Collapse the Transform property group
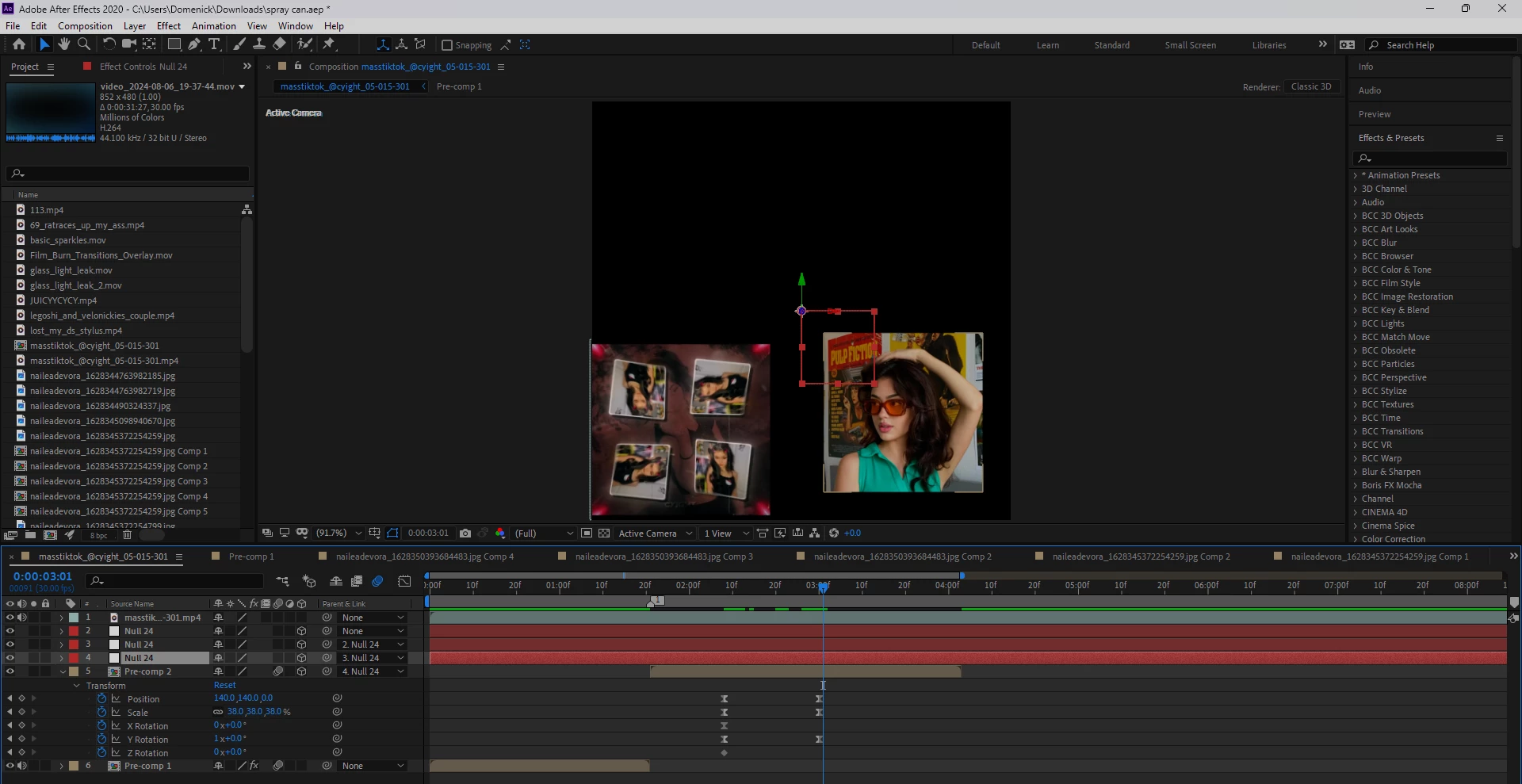The height and width of the screenshot is (784, 1522). [x=77, y=686]
